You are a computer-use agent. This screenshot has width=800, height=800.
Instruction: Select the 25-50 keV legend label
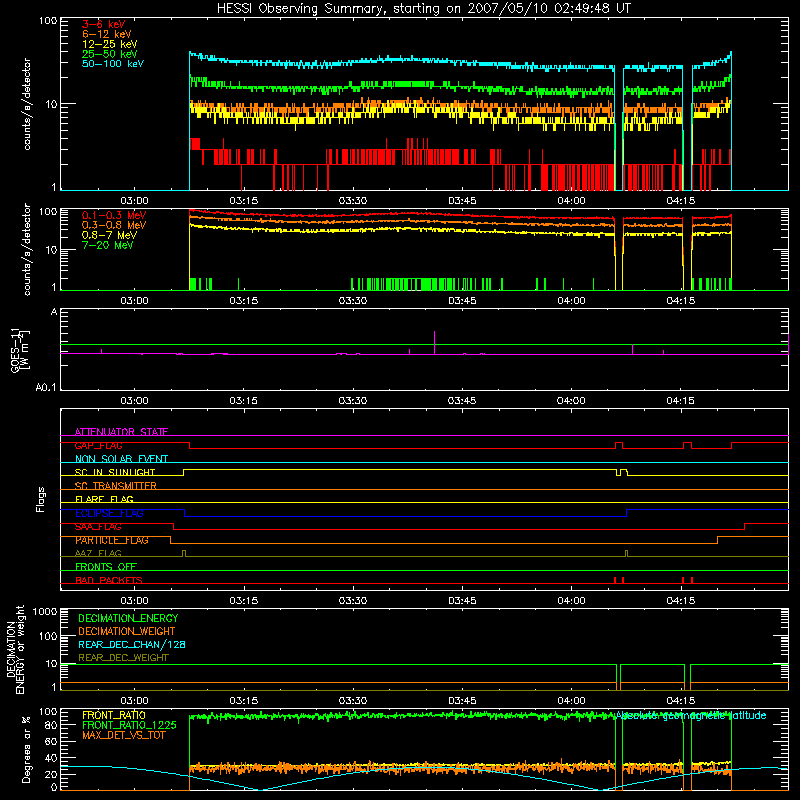[110, 54]
